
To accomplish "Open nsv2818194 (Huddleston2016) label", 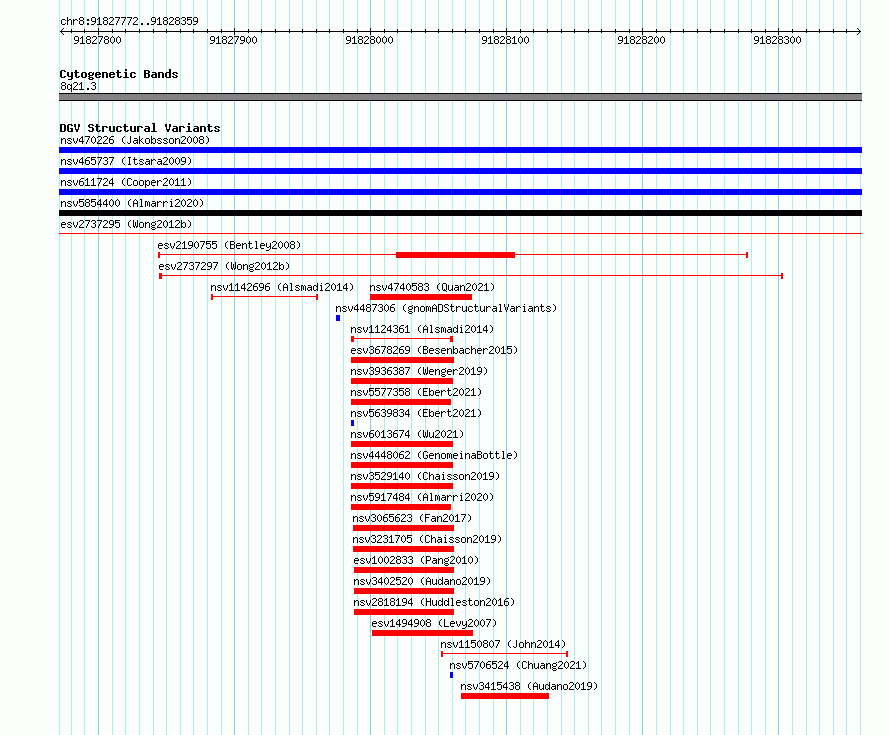I will click(x=434, y=602).
